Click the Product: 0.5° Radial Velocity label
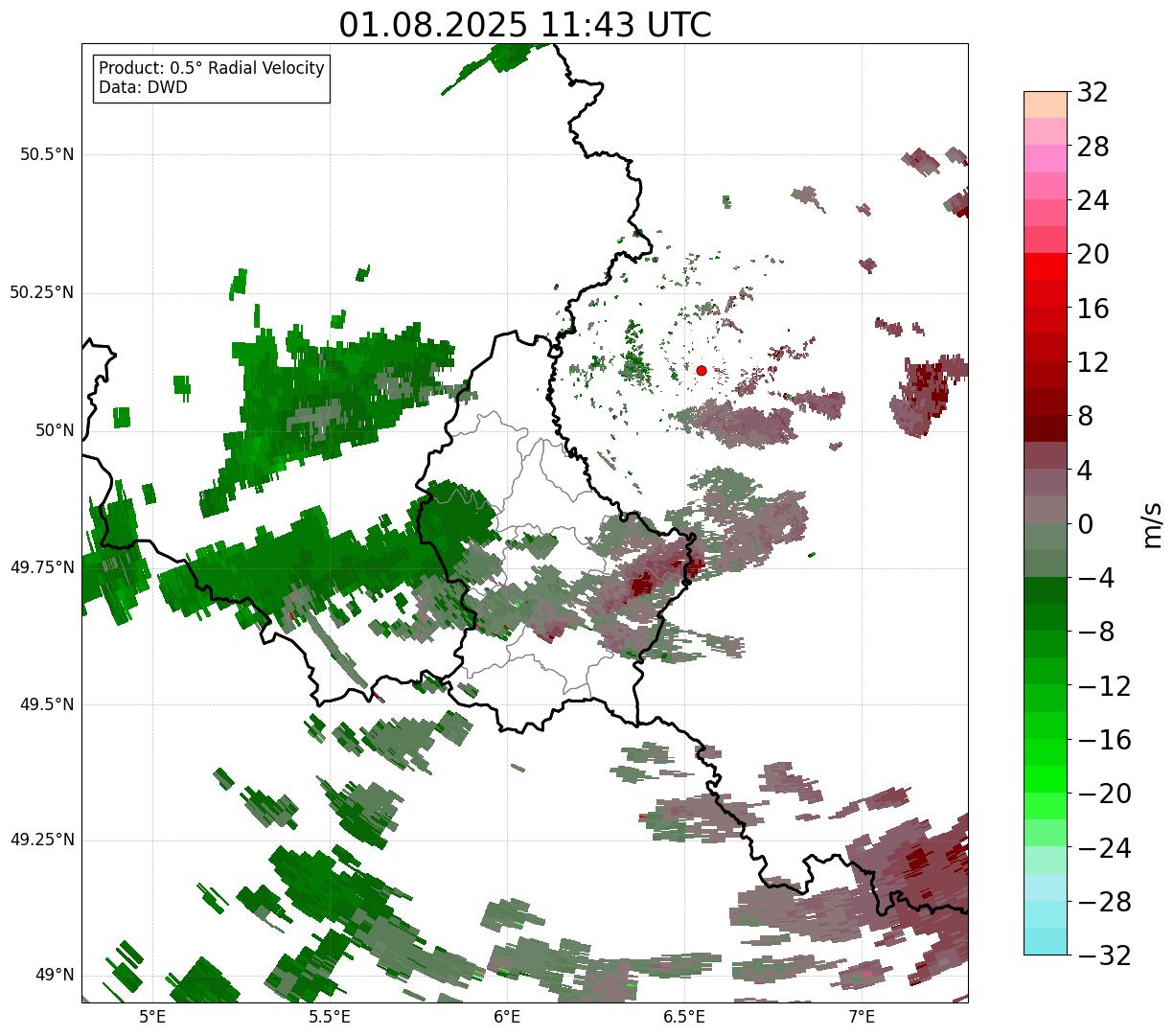1174x1036 pixels. pos(212,69)
